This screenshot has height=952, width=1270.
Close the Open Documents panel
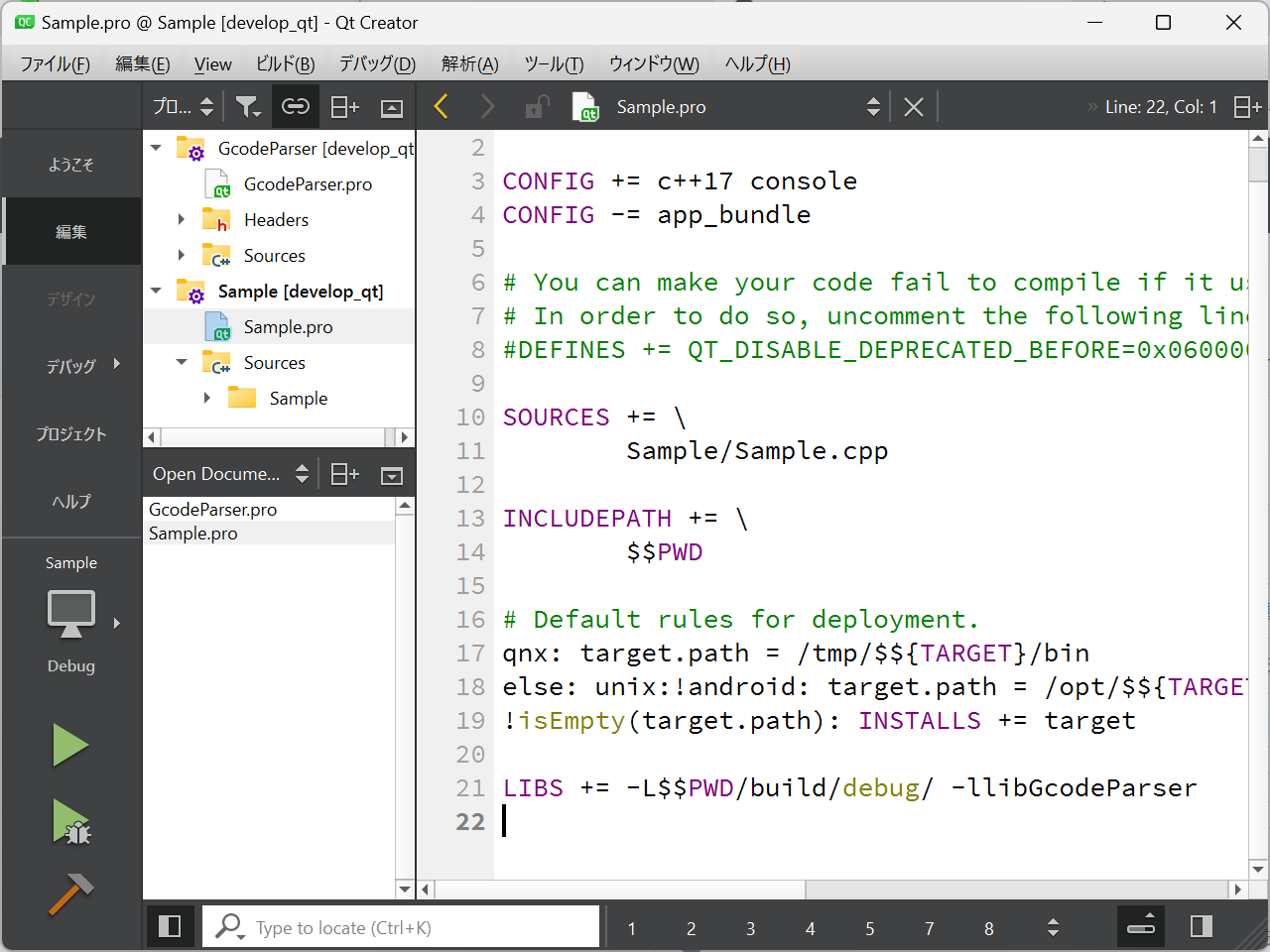[392, 475]
